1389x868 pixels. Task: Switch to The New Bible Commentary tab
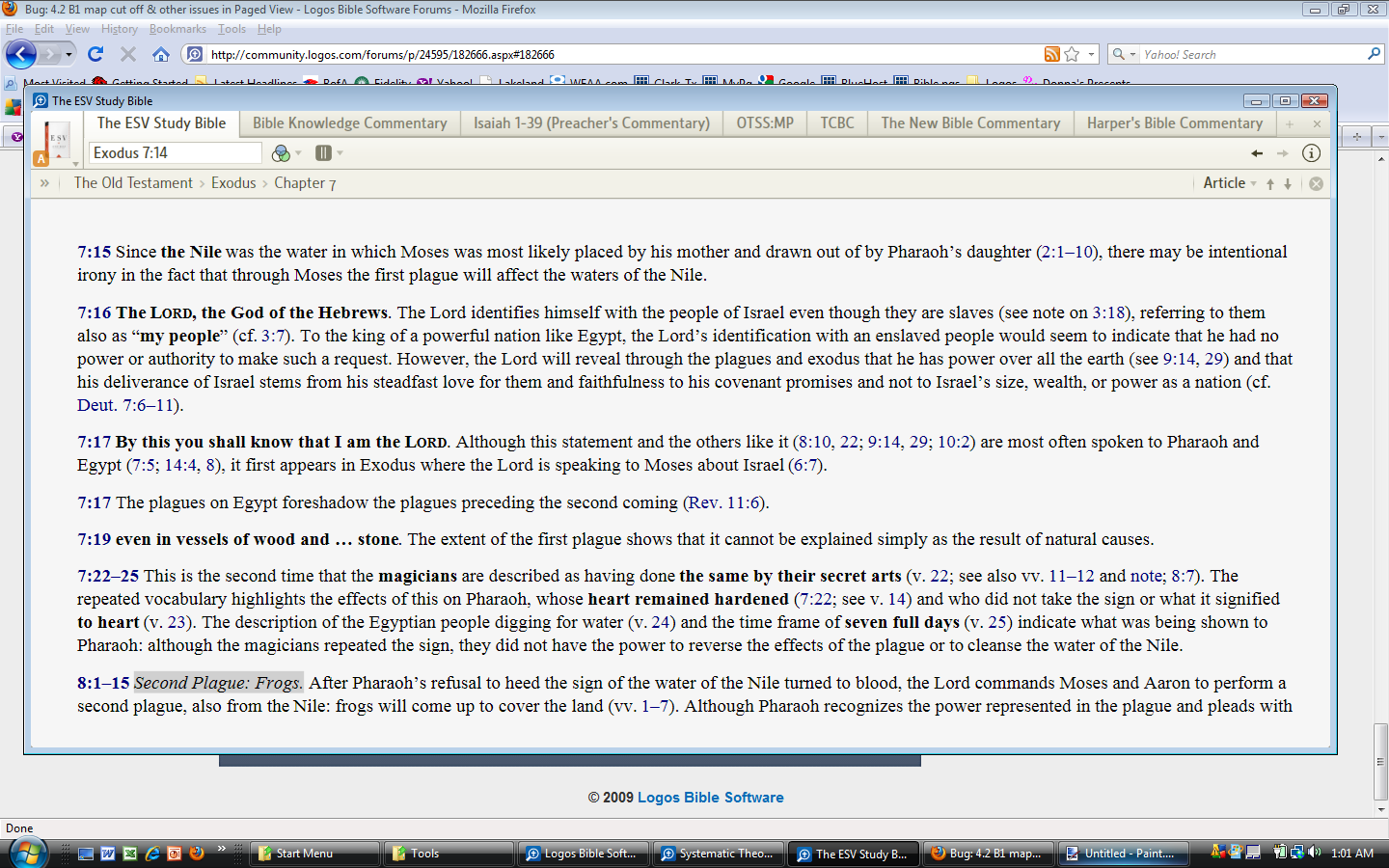click(970, 123)
